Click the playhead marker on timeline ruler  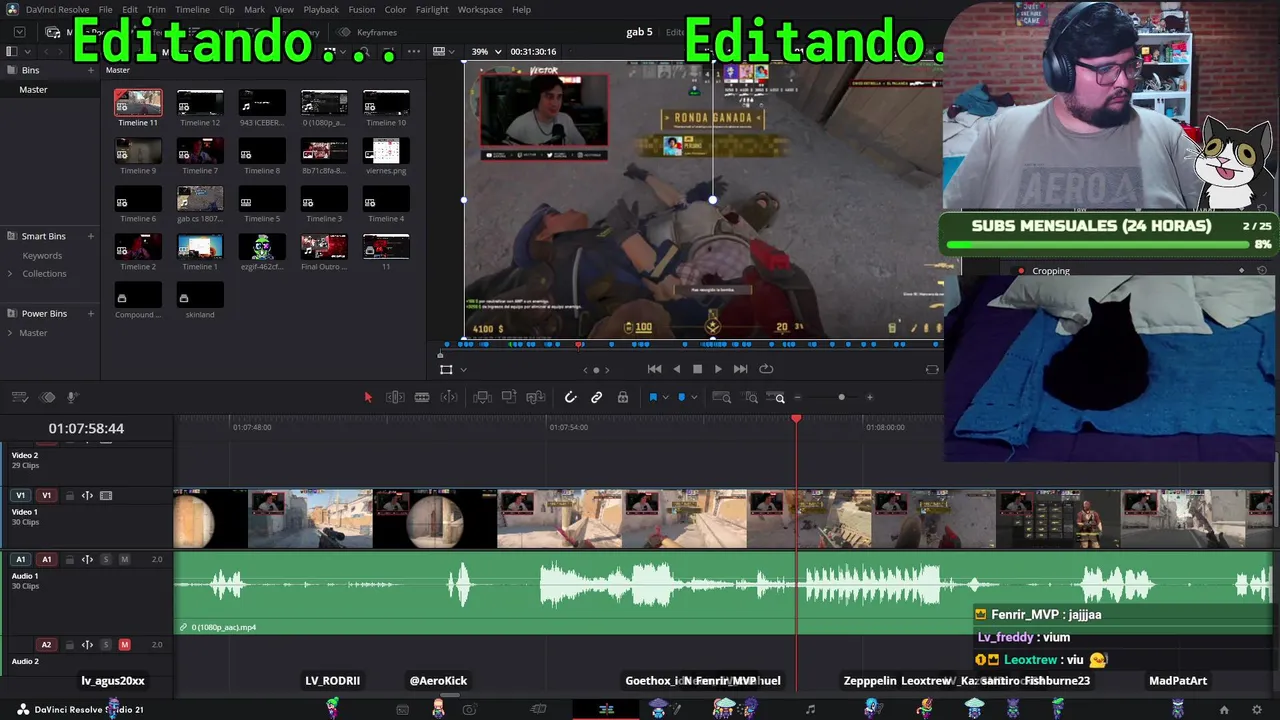pos(796,418)
